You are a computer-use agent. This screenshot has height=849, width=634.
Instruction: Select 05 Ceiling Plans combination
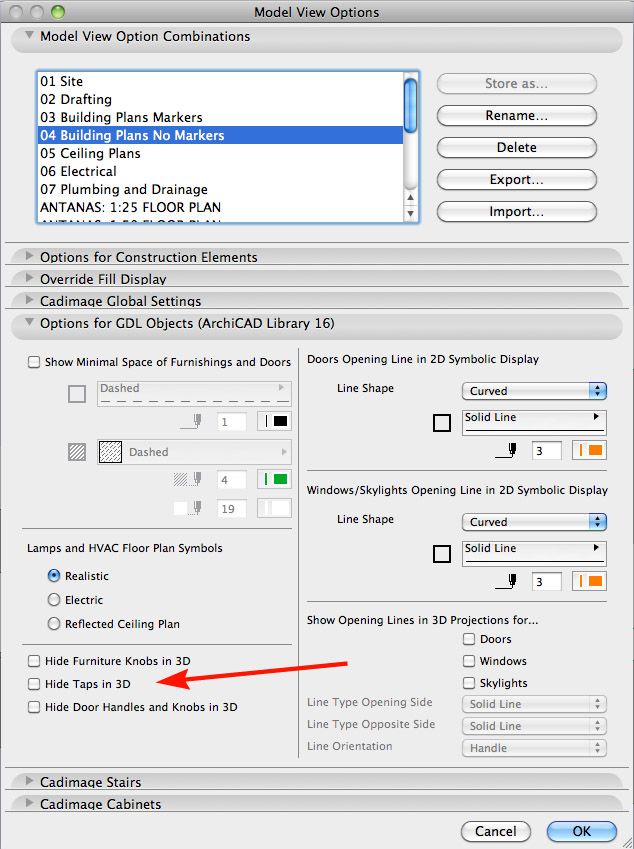click(220, 153)
